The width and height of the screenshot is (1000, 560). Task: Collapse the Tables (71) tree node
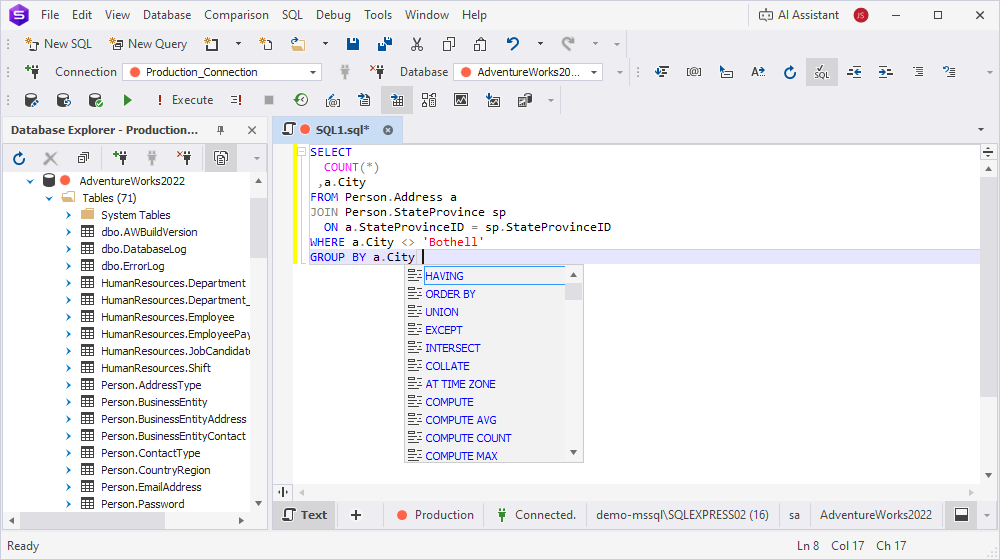(49, 198)
